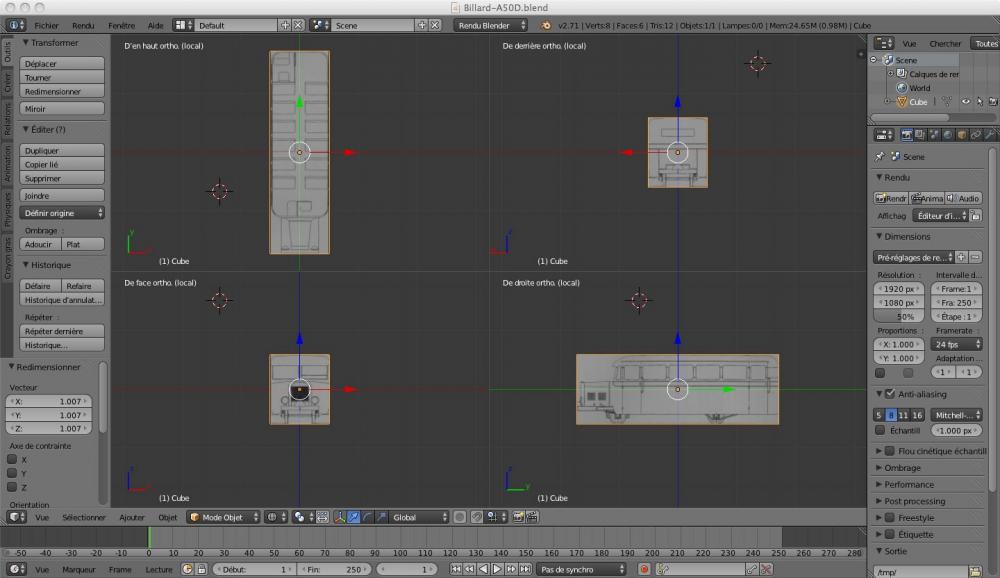Toggle the Cube eye visibility in outliner
Screen dimensions: 1000x578
click(966, 102)
